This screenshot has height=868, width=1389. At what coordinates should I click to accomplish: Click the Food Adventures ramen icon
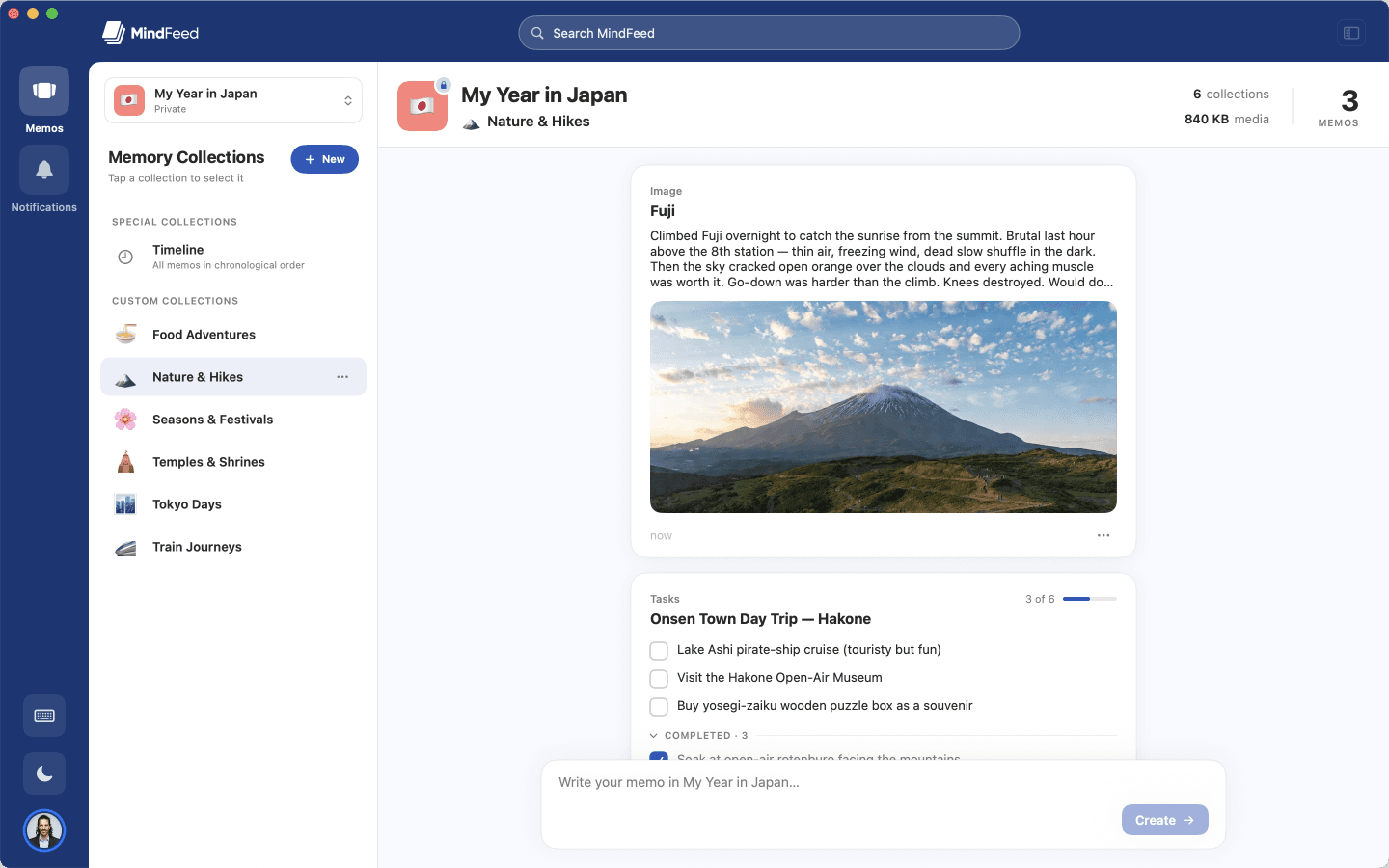[x=125, y=335]
